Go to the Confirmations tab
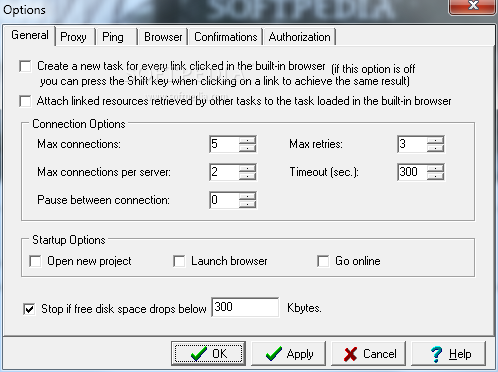Viewport: 498px width, 372px height. pyautogui.click(x=225, y=37)
